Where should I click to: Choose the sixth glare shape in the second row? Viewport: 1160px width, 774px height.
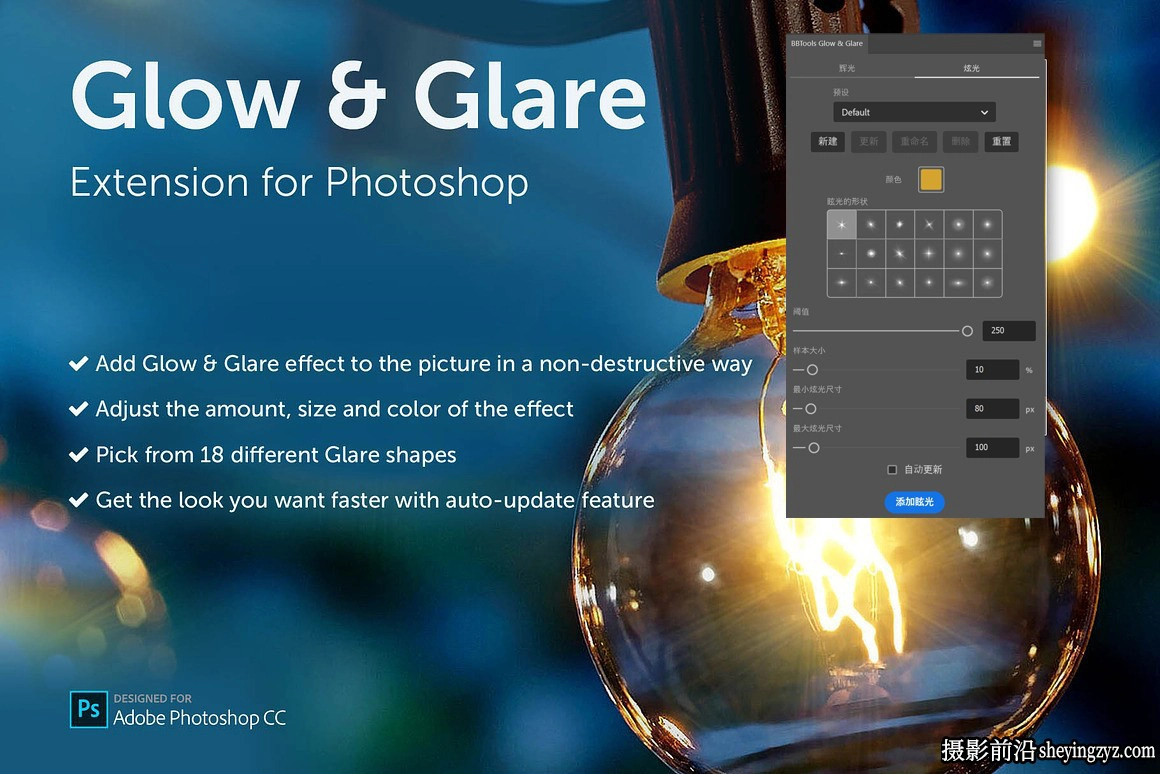pyautogui.click(x=988, y=254)
